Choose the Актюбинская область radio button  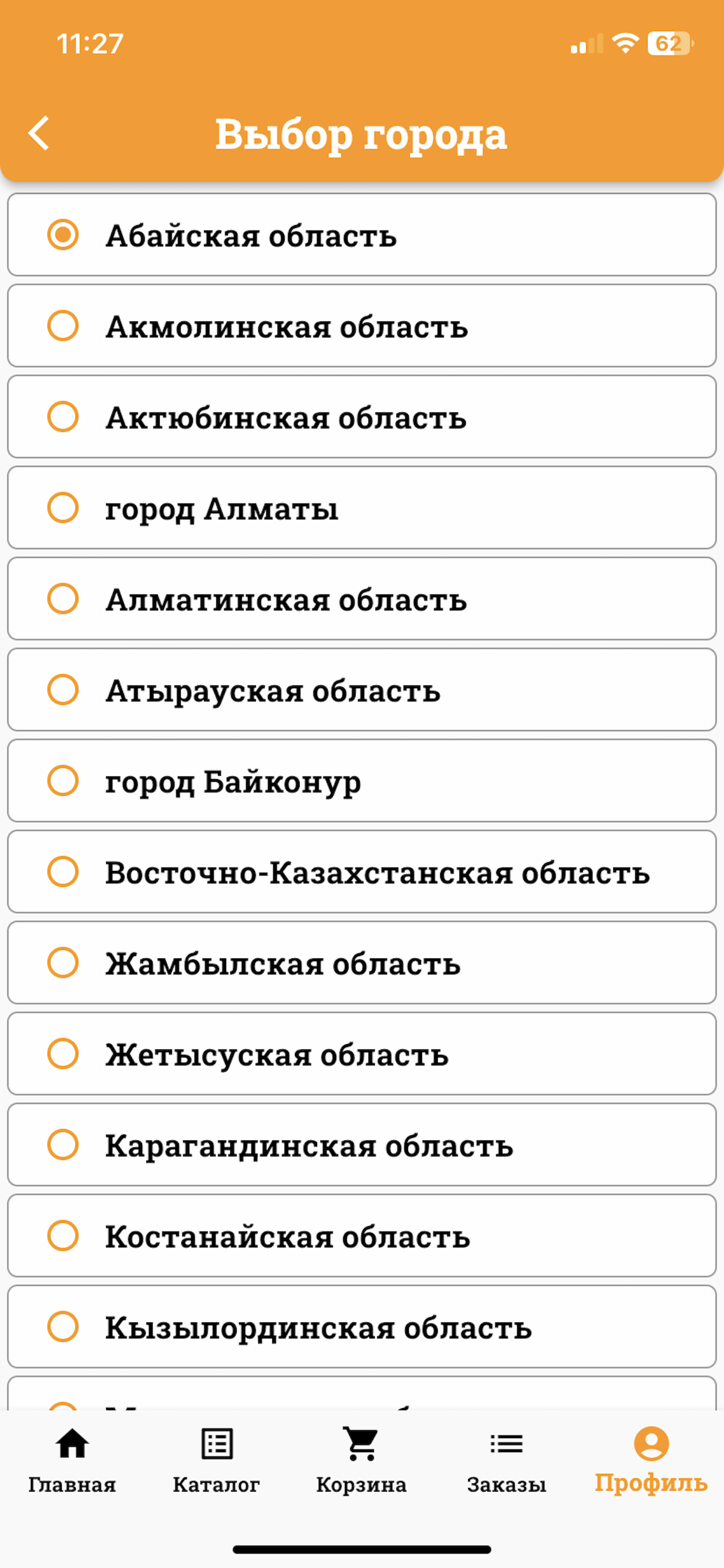tap(64, 417)
